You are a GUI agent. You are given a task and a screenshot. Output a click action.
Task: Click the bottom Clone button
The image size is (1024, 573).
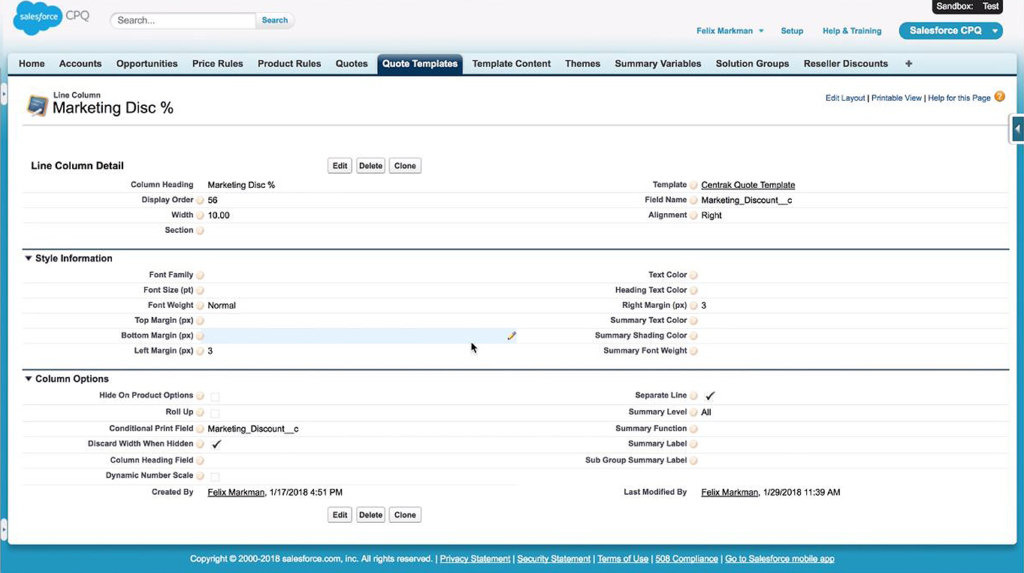(405, 515)
